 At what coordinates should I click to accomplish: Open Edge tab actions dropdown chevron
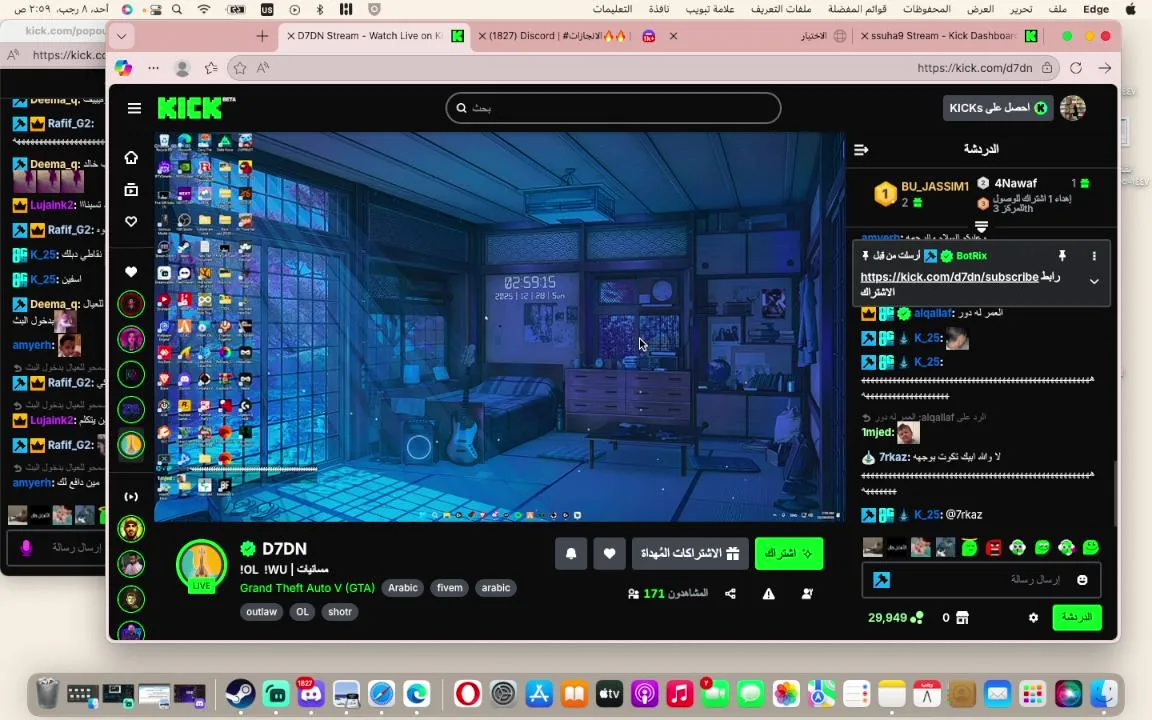point(121,36)
